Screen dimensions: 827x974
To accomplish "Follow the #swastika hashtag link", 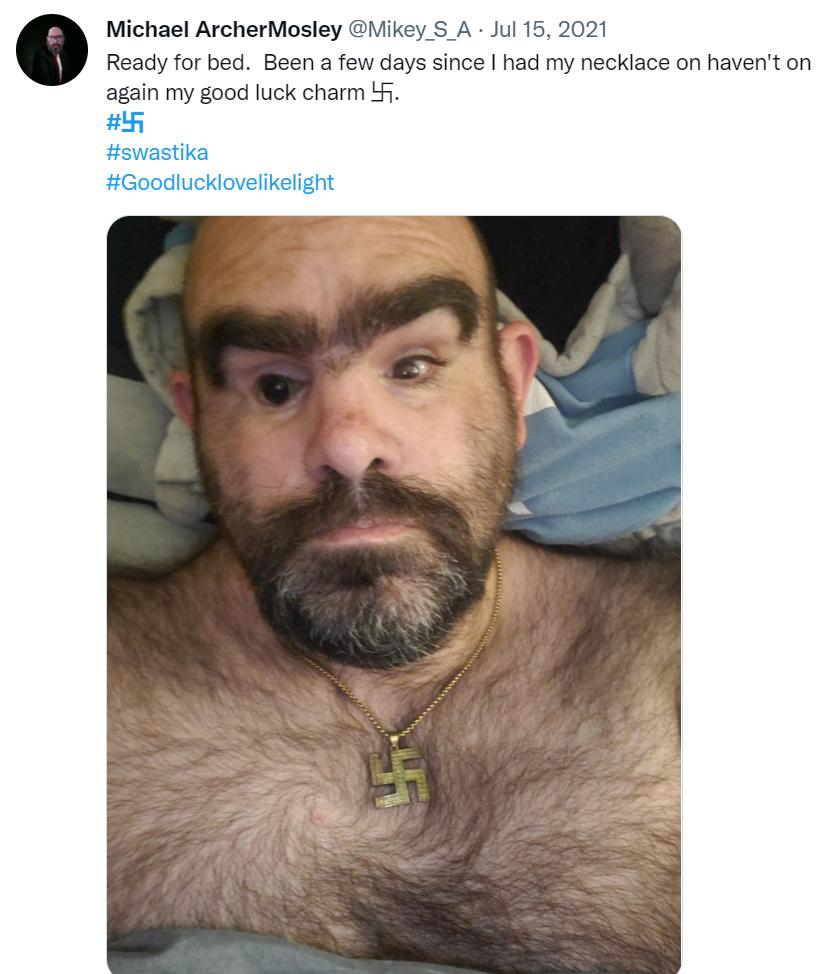I will pos(157,152).
